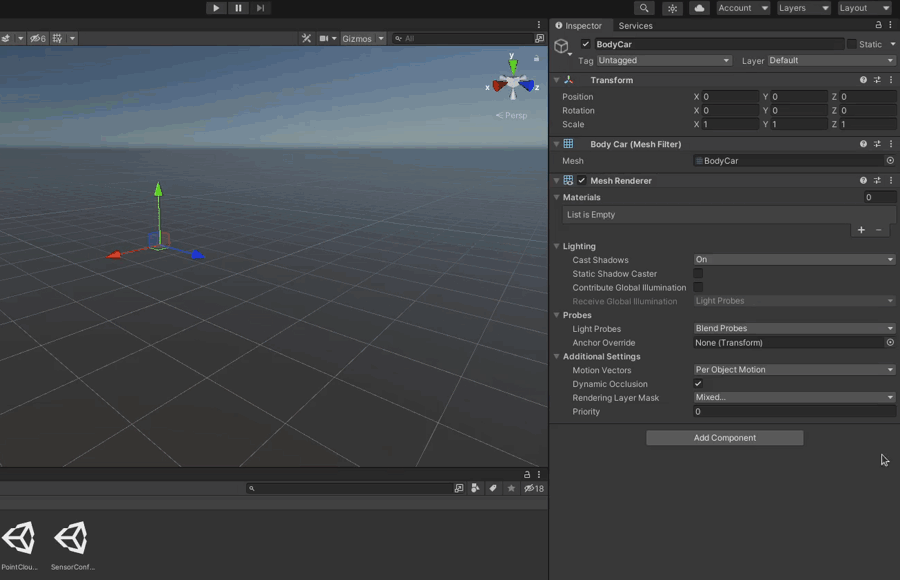The image size is (900, 580).
Task: Click the favorites star icon in Project toolbar
Action: [x=511, y=488]
